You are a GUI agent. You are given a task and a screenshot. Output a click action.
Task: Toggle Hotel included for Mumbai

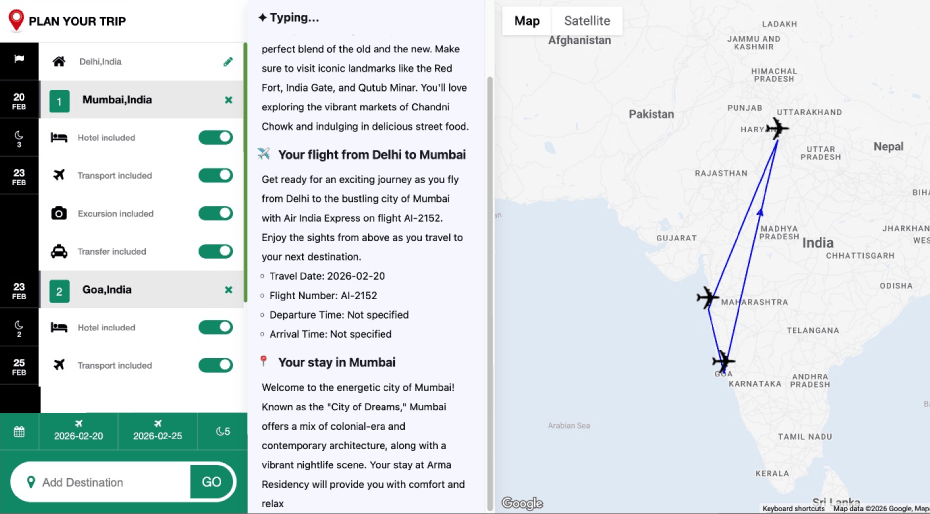click(215, 138)
